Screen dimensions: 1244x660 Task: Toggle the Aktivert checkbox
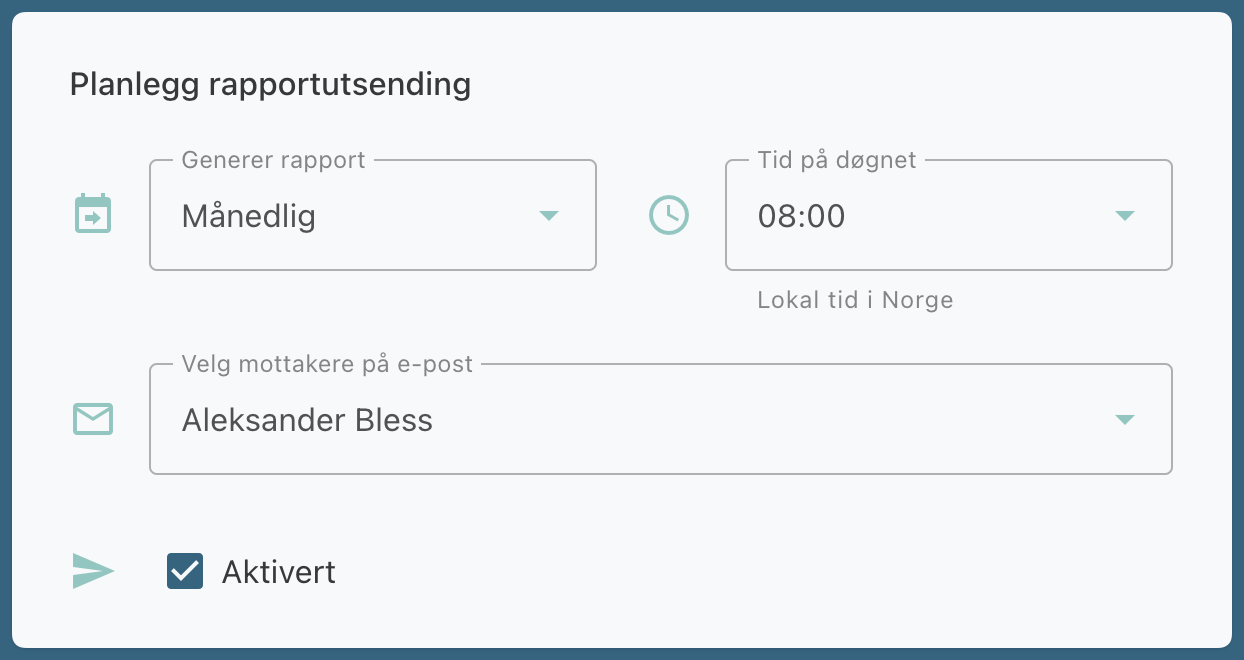click(185, 572)
